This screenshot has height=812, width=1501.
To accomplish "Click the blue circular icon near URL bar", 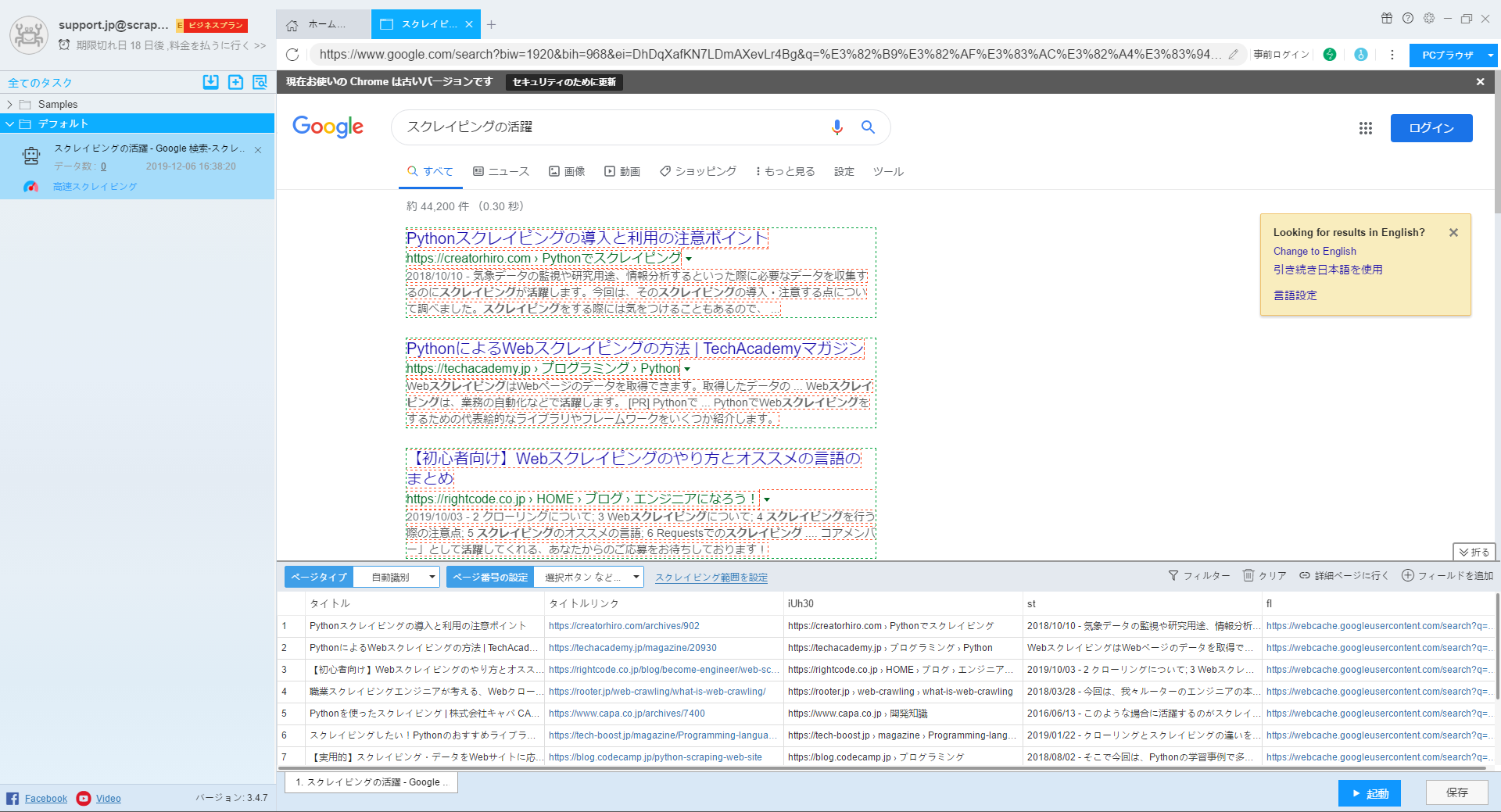I will click(1361, 55).
